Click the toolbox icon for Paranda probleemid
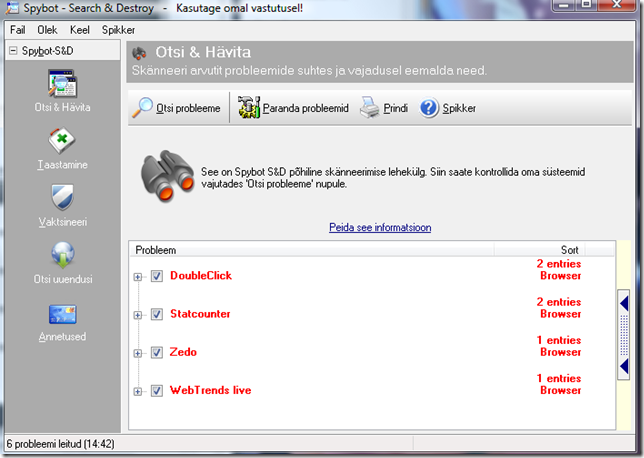 (249, 108)
